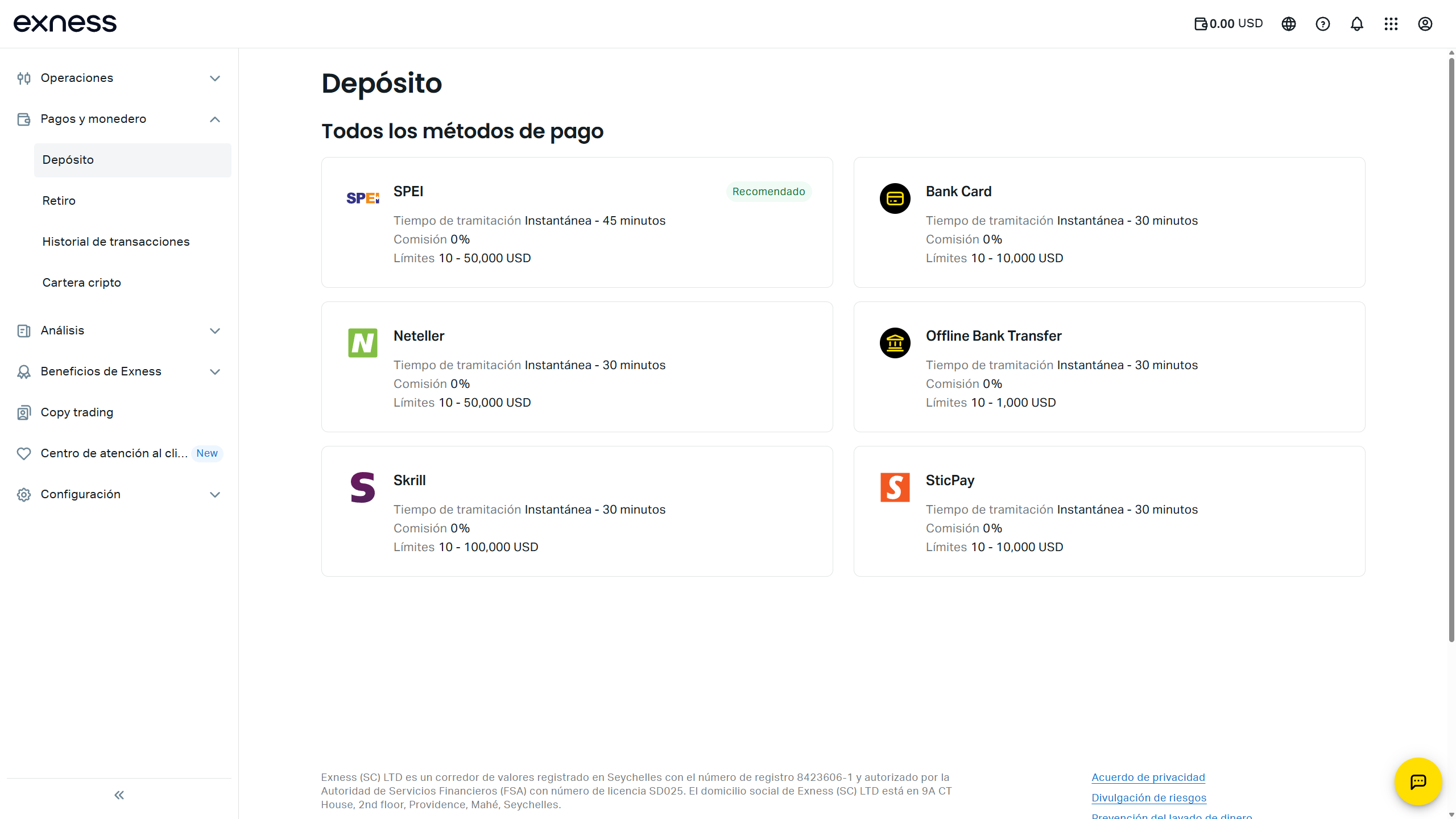Screen dimensions: 1456x819
Task: Click the heart icon for Centro de atención
Action: pos(24,453)
